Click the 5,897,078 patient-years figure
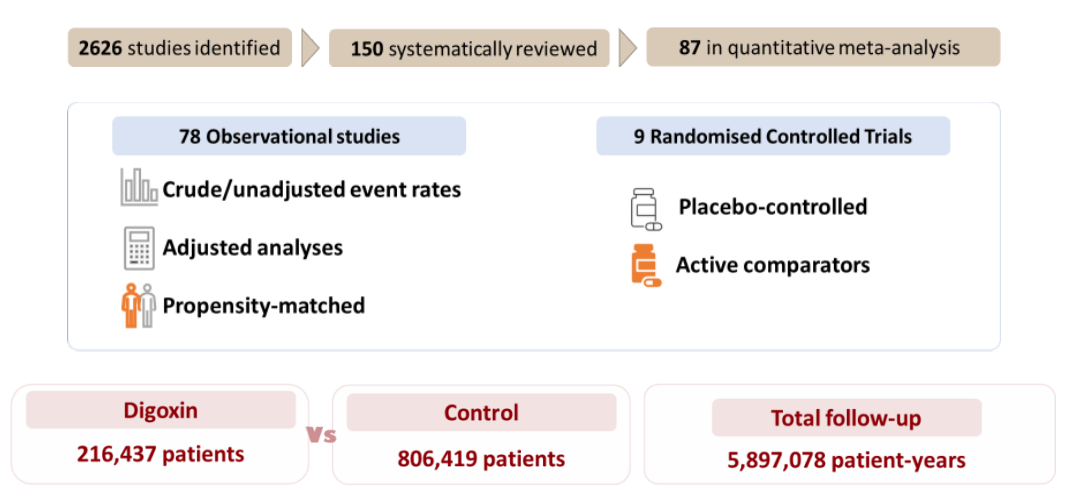Image resolution: width=1069 pixels, height=499 pixels. [x=846, y=460]
